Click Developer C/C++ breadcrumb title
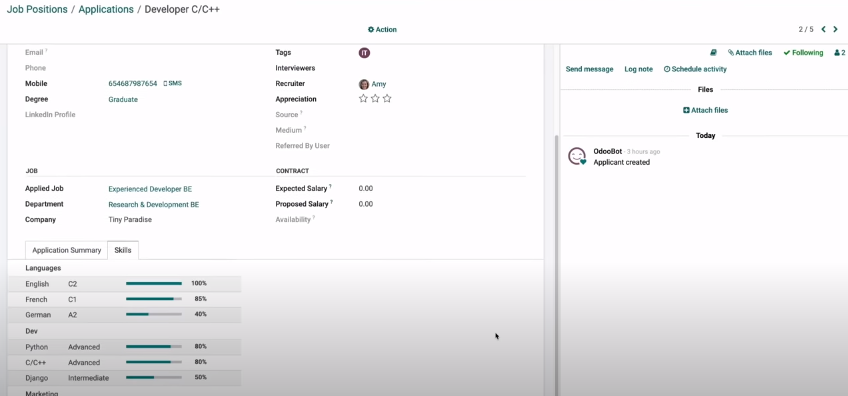 182,9
